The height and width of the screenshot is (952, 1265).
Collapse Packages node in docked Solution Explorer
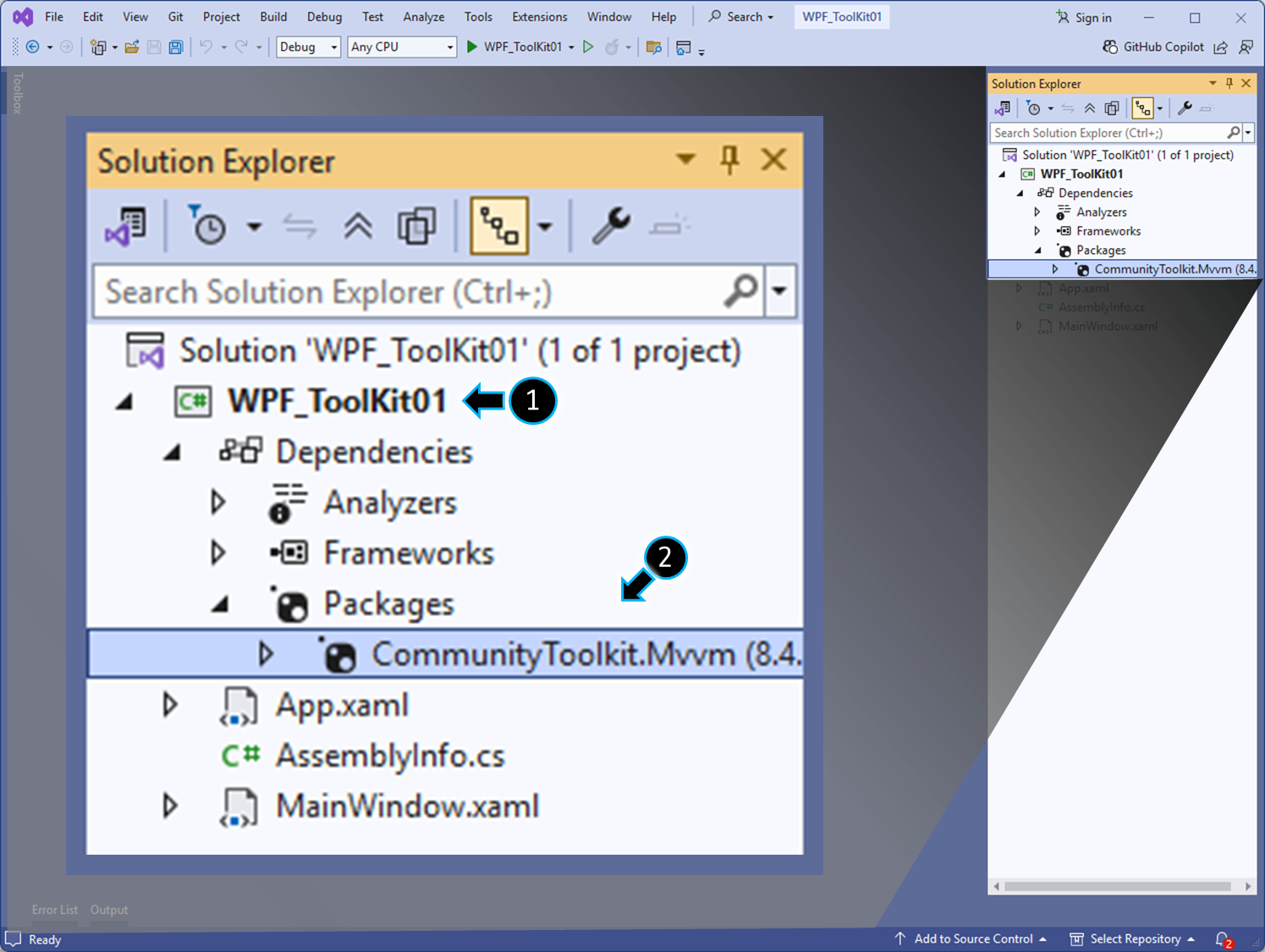tap(1038, 250)
